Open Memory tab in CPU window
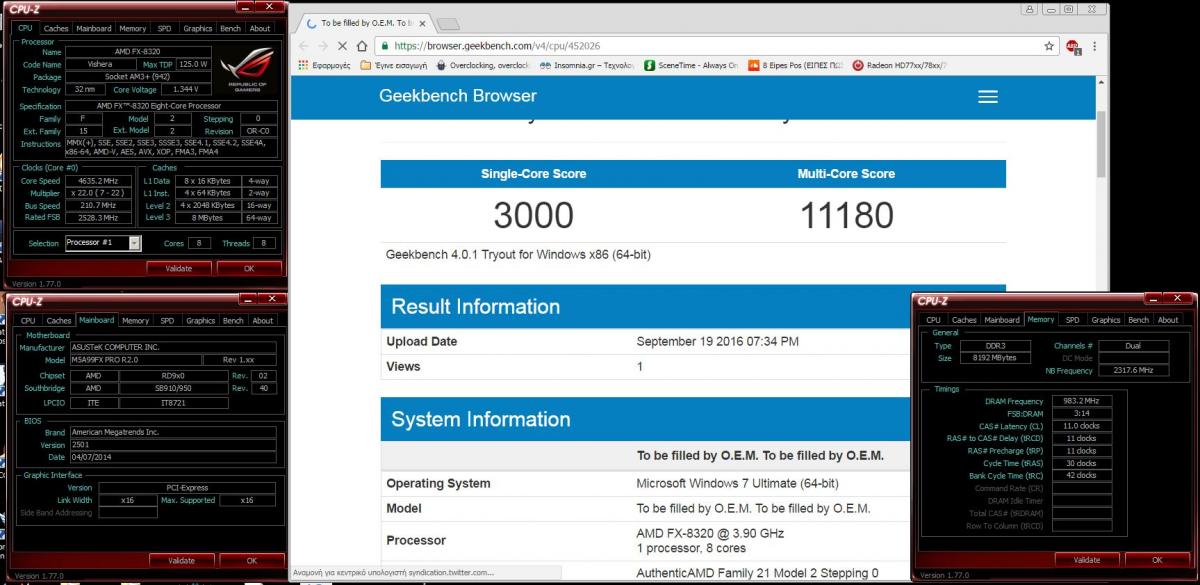 point(133,29)
